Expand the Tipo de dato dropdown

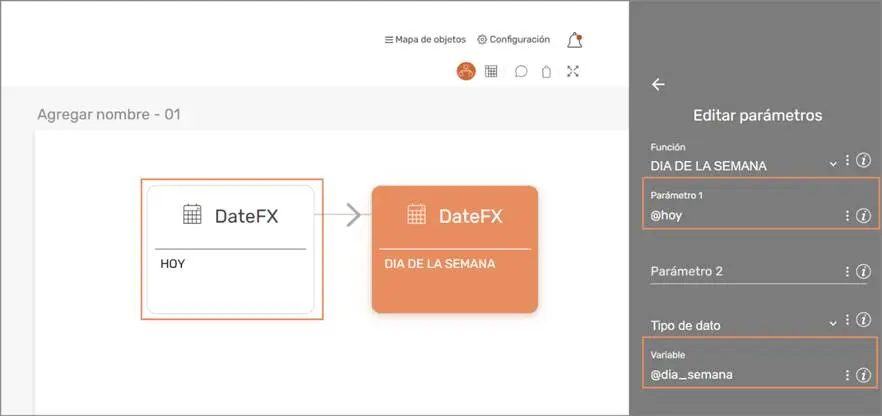pyautogui.click(x=832, y=324)
